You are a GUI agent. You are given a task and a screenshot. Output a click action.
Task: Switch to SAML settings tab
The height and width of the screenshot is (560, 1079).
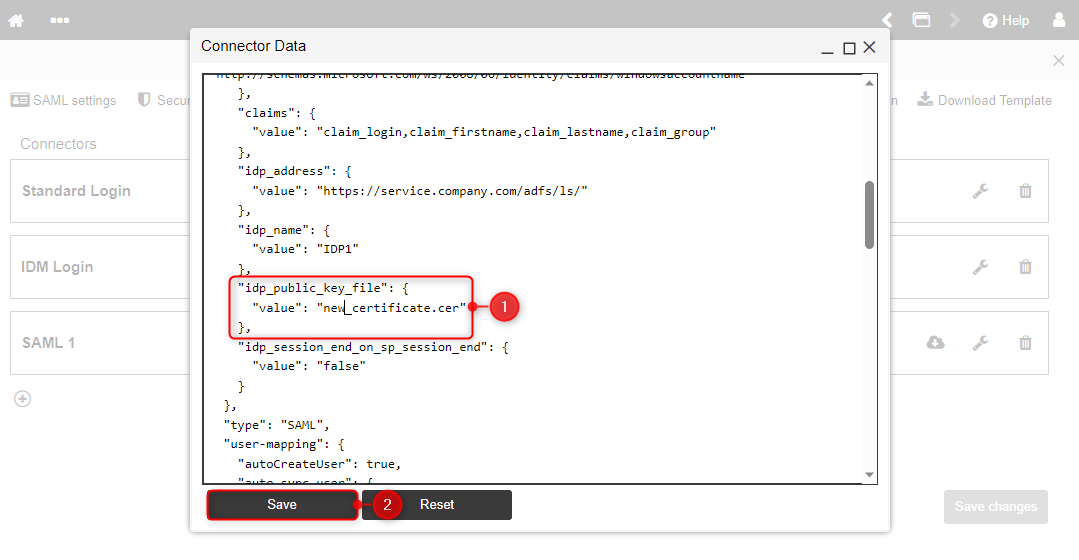63,100
